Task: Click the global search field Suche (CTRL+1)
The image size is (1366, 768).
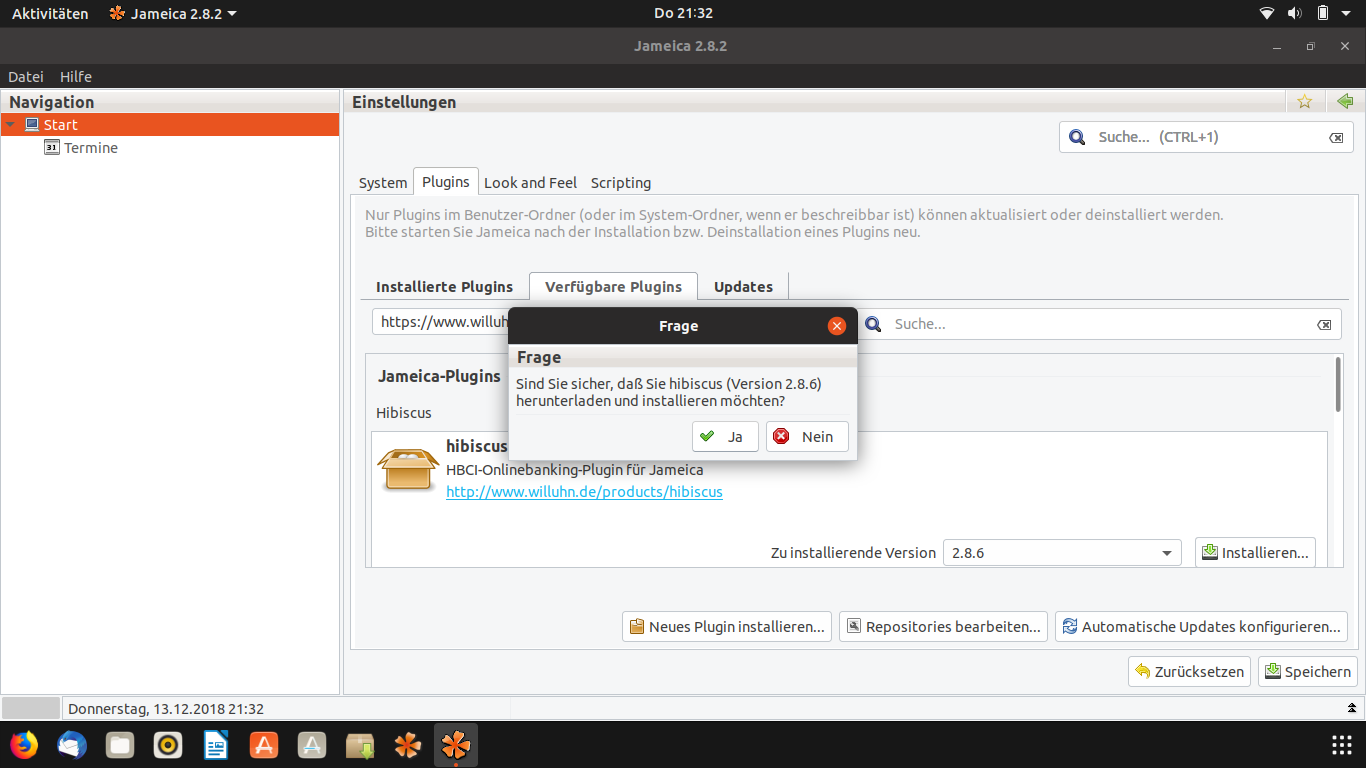Action: coord(1208,137)
